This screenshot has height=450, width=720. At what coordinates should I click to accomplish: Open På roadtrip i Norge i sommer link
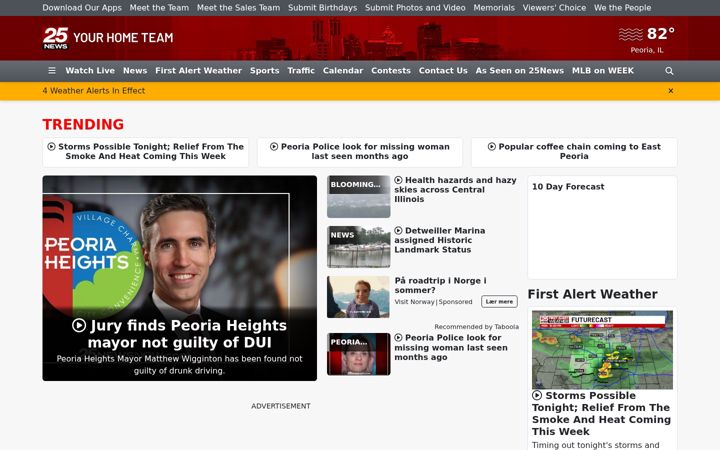point(440,285)
